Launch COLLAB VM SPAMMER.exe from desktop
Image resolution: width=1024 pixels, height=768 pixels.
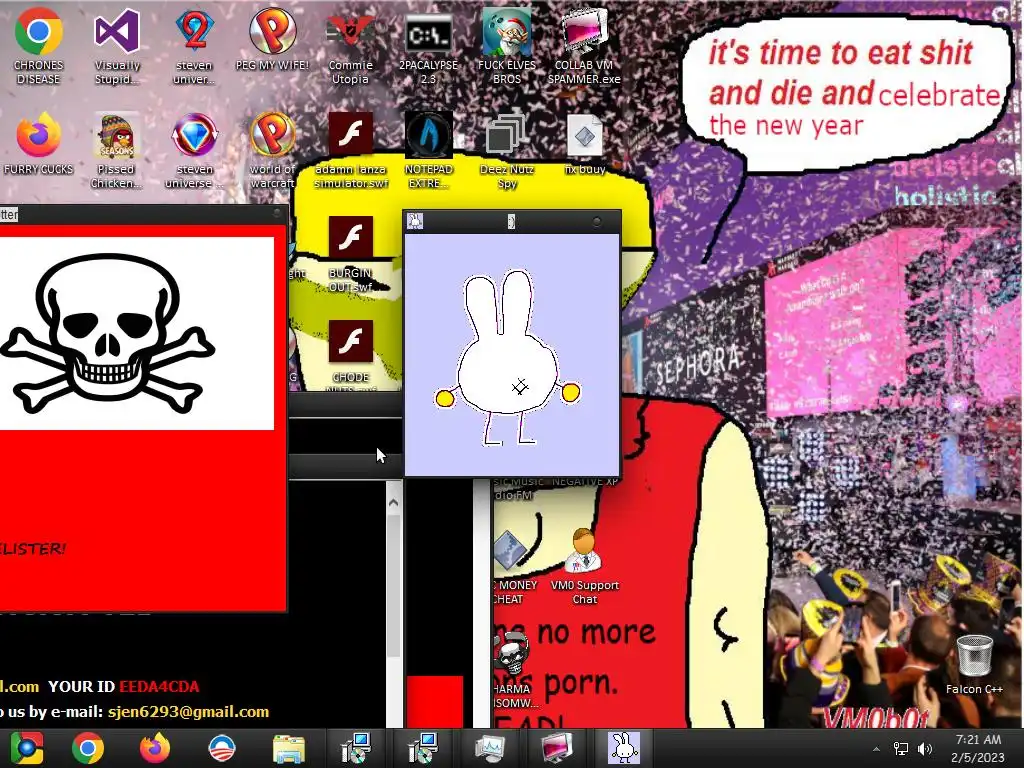[584, 46]
